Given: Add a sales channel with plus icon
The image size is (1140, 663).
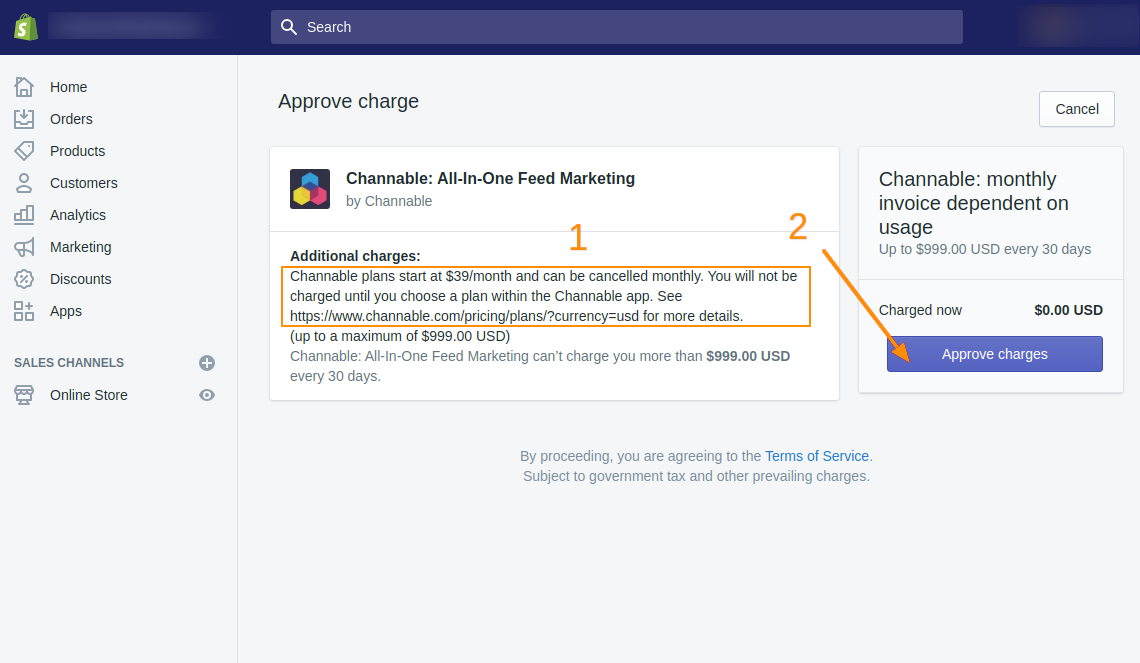Looking at the screenshot, I should click(207, 363).
